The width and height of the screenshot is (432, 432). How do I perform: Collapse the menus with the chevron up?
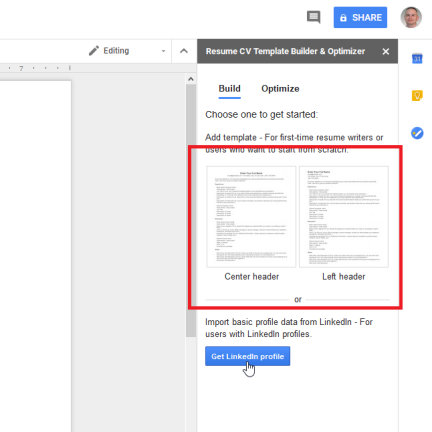tap(184, 51)
